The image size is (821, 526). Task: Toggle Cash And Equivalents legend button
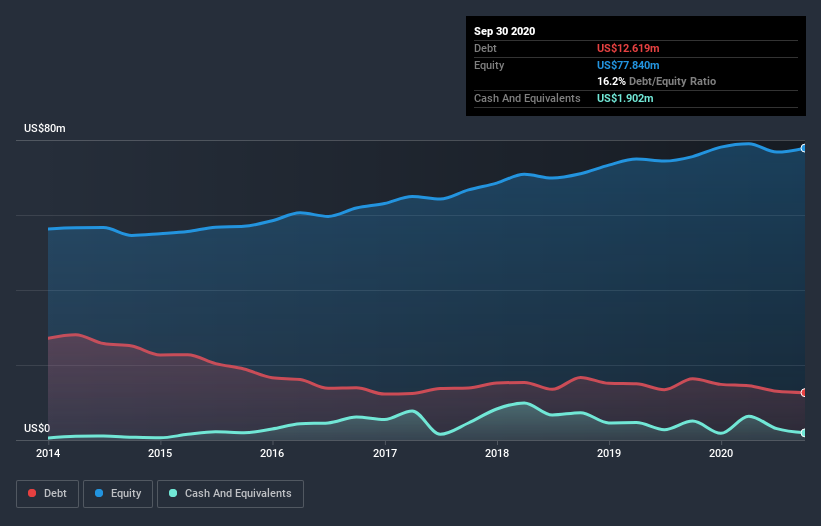click(x=230, y=494)
